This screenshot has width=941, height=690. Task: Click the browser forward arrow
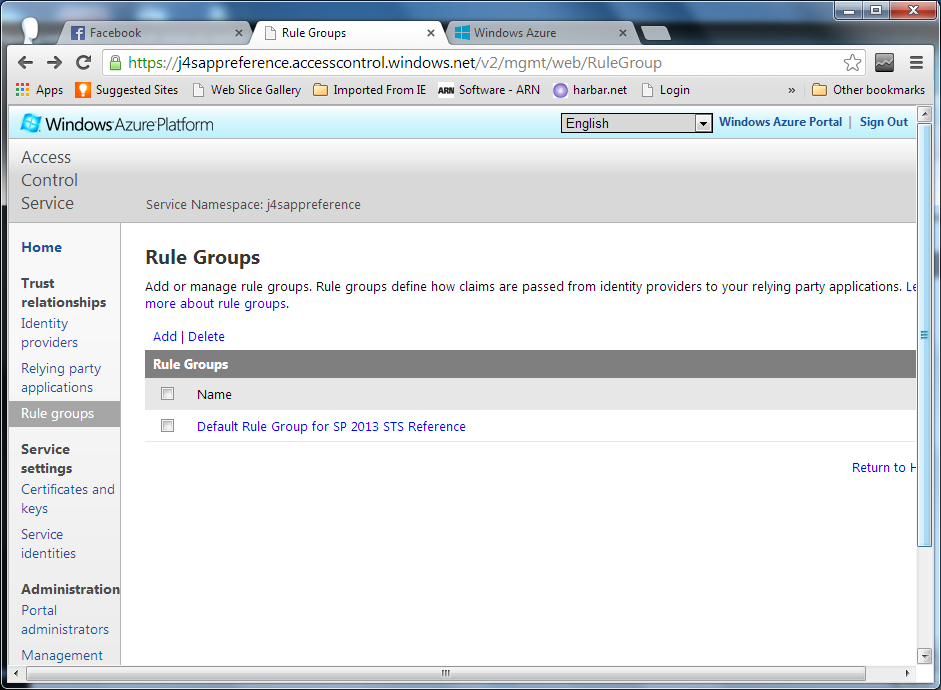point(55,62)
